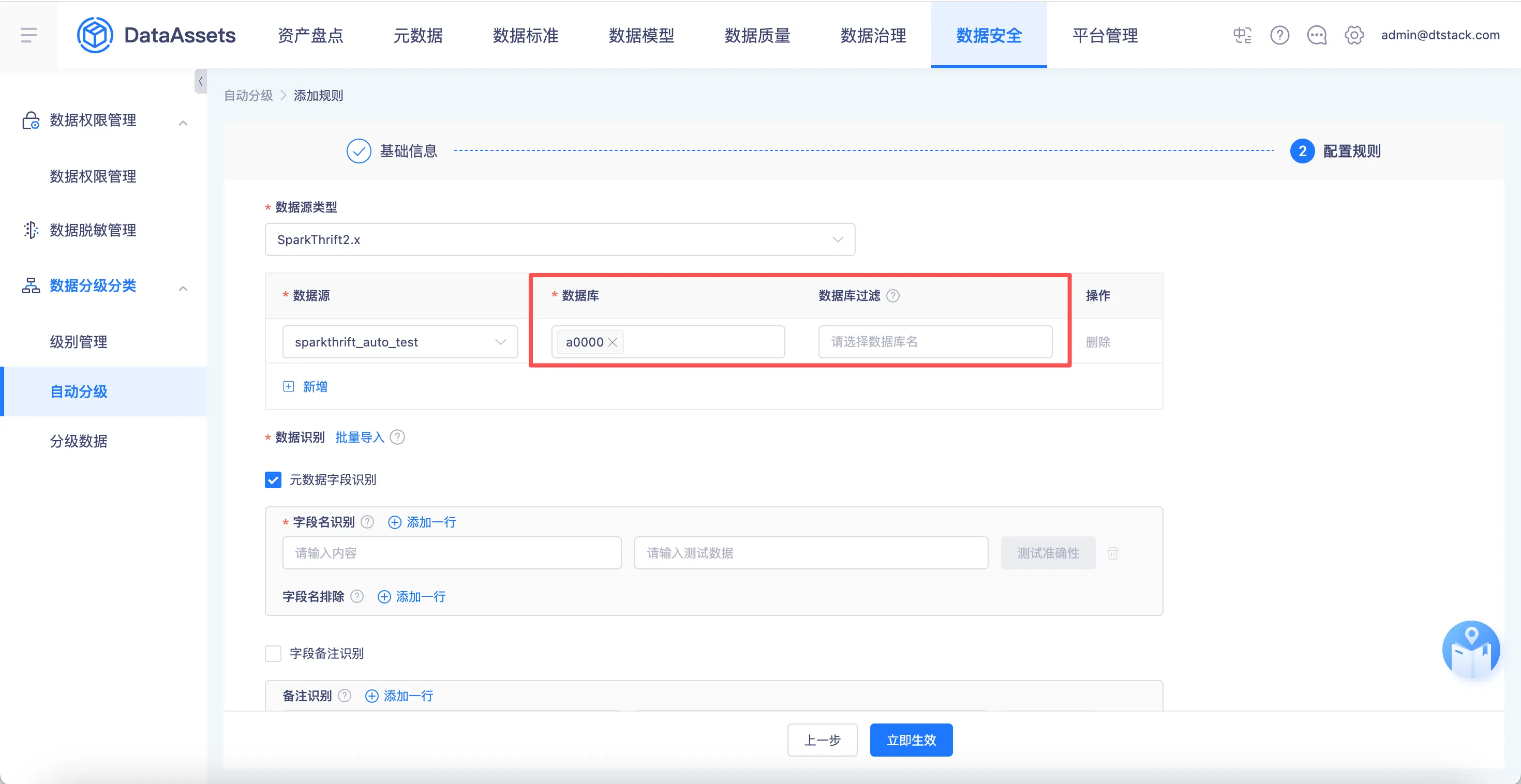Click the 立即生效 button
1521x784 pixels.
tap(911, 740)
